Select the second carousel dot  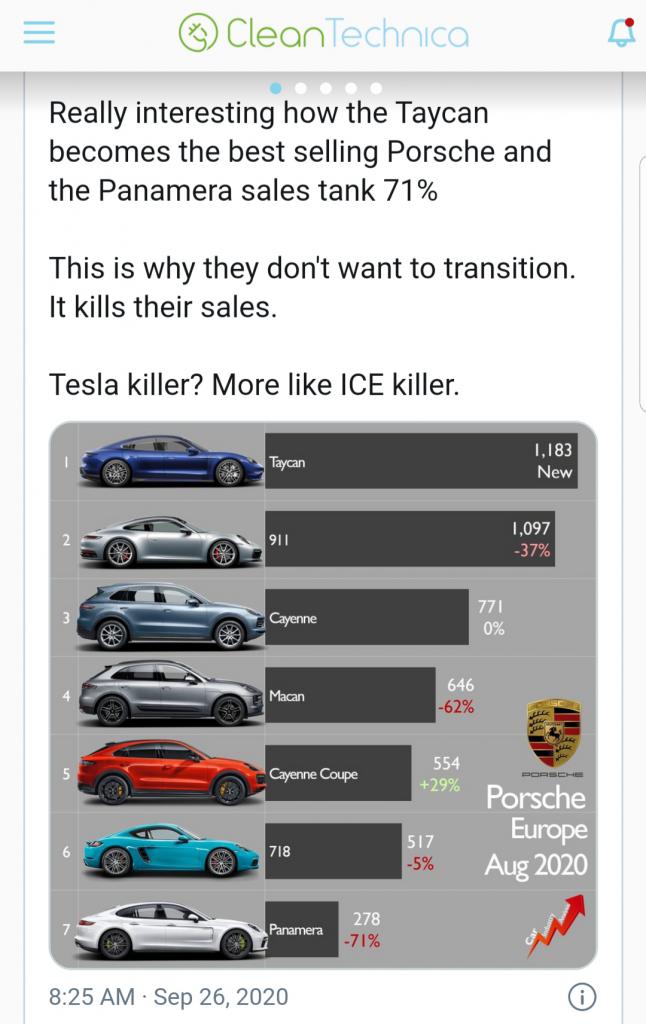click(300, 88)
